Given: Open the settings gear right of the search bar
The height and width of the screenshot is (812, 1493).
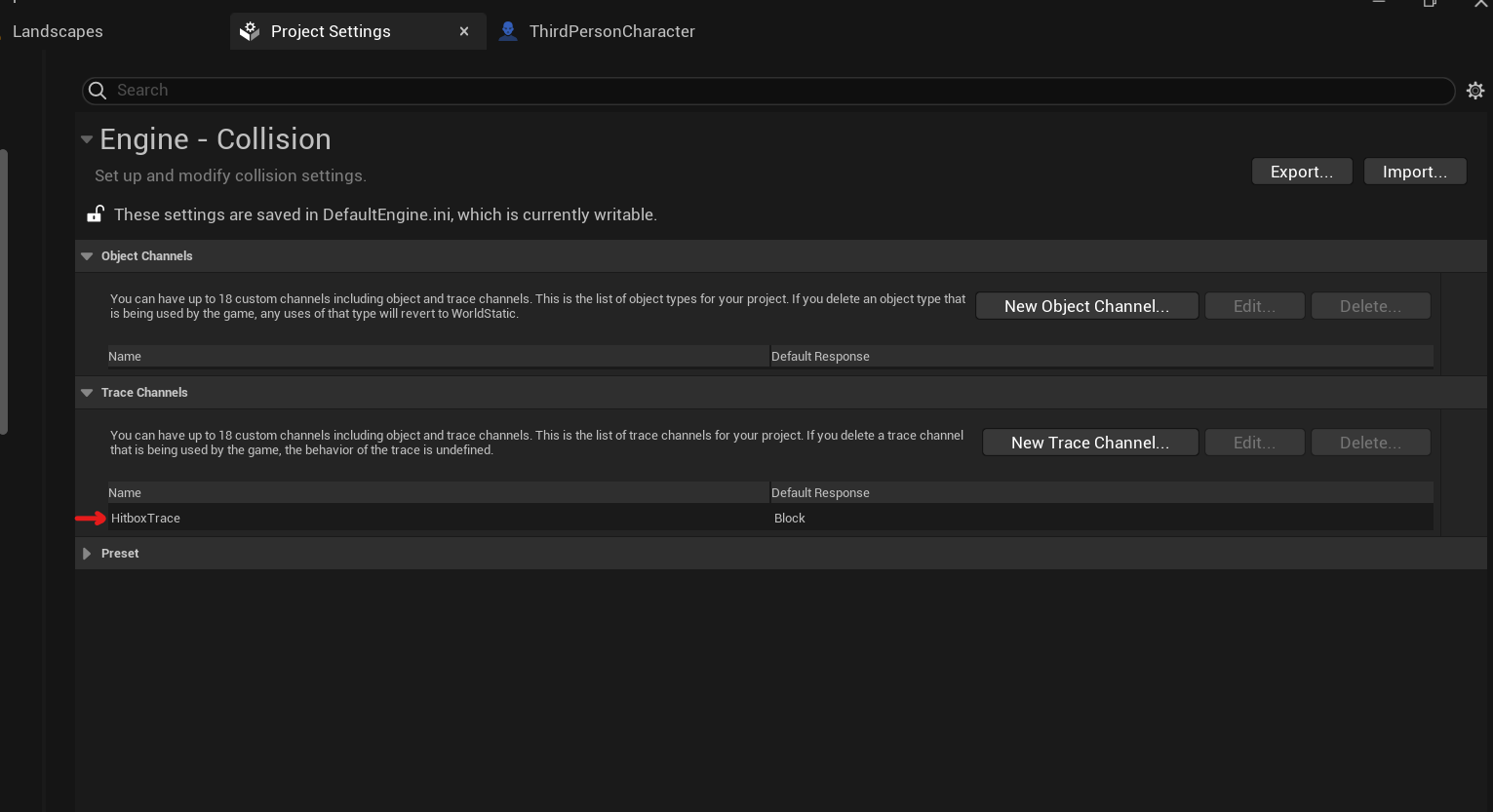Looking at the screenshot, I should tap(1475, 90).
